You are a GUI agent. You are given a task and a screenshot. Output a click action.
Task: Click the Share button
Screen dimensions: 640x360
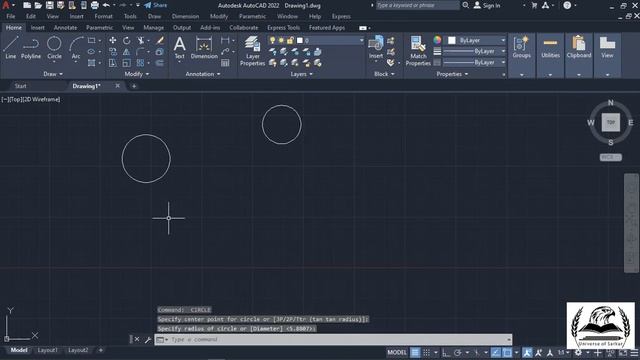(x=156, y=5)
